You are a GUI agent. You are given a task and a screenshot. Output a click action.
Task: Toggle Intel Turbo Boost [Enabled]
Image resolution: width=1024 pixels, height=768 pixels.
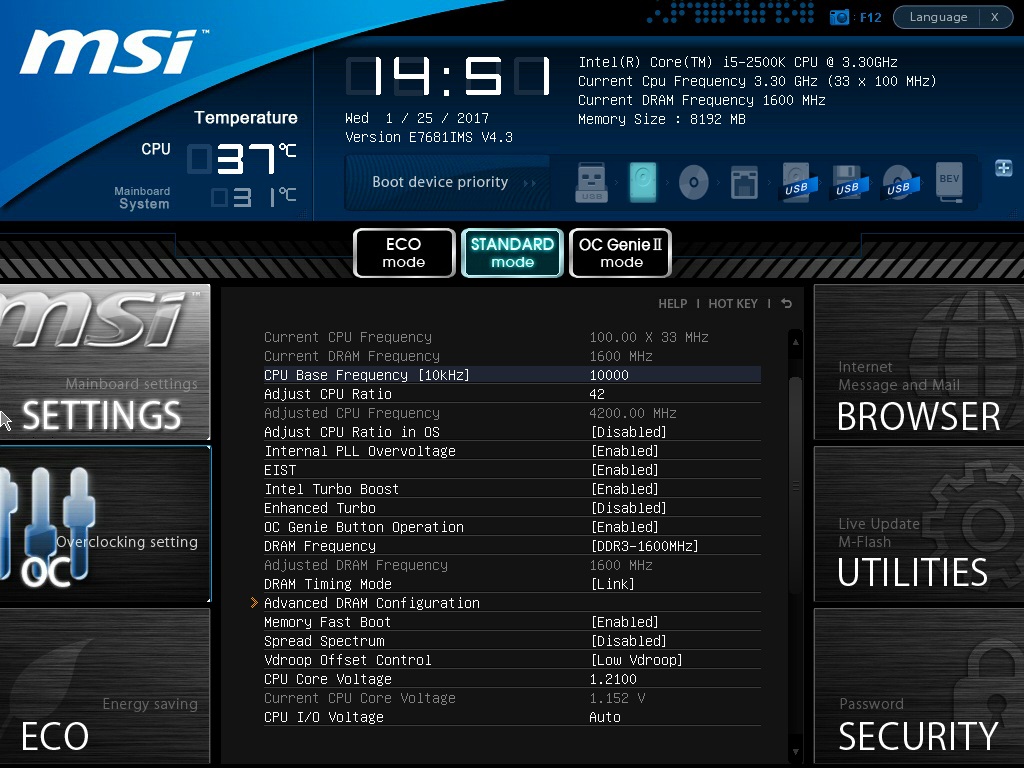[x=624, y=489]
